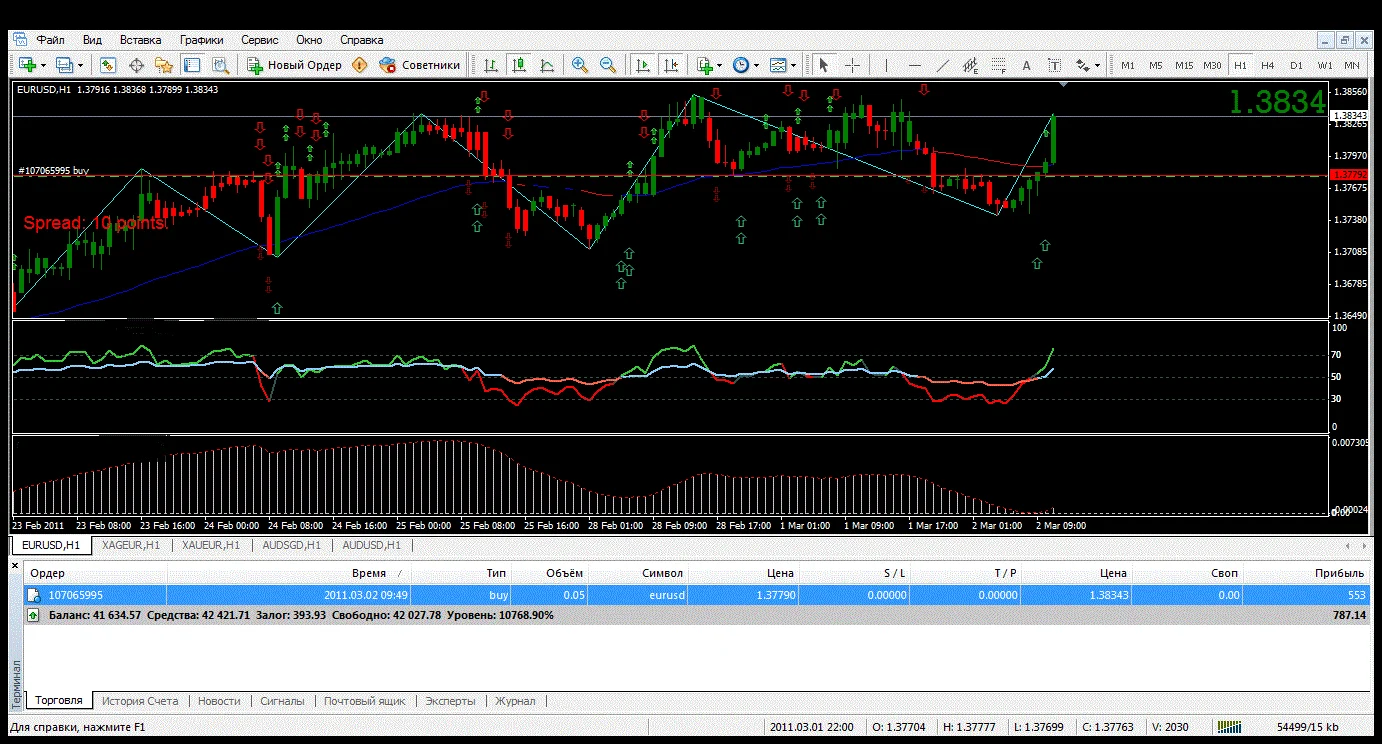
Task: Switch to the XAGEUR,H1 chart tab
Action: [131, 545]
